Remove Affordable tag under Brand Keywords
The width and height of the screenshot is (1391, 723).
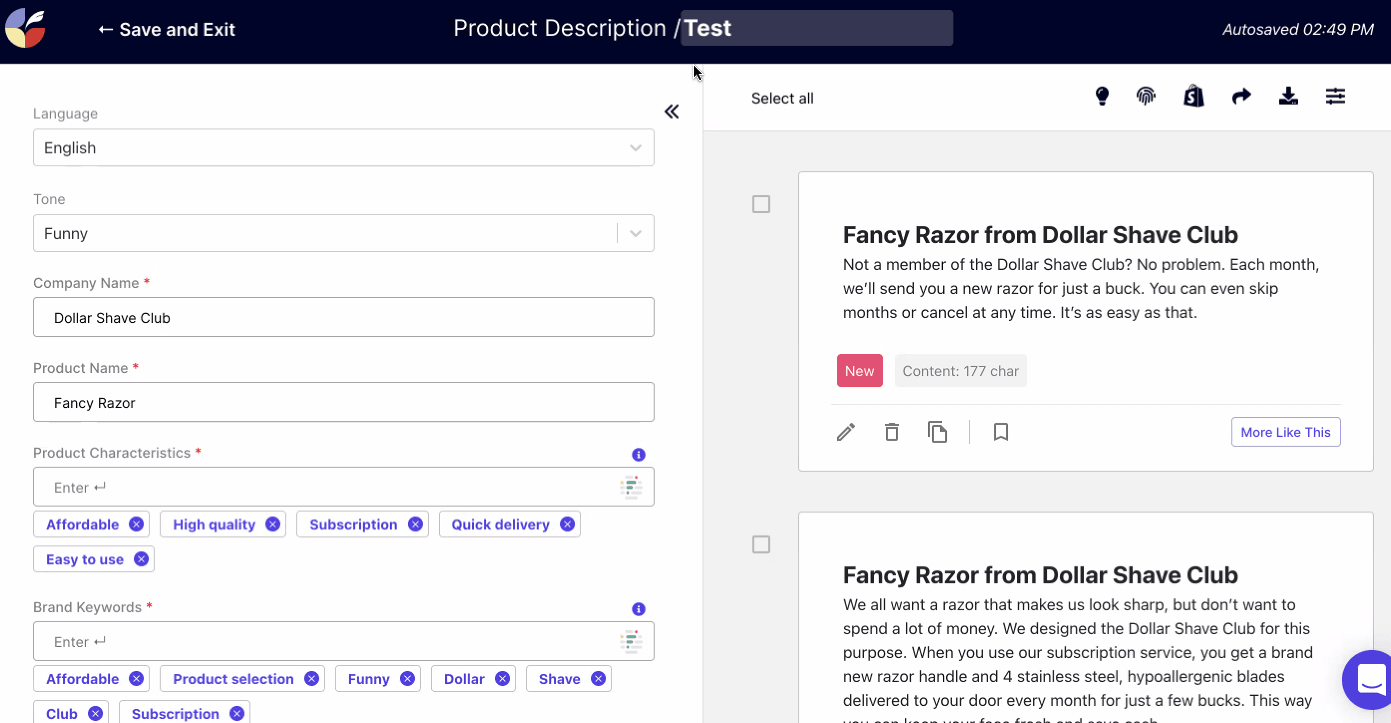136,678
